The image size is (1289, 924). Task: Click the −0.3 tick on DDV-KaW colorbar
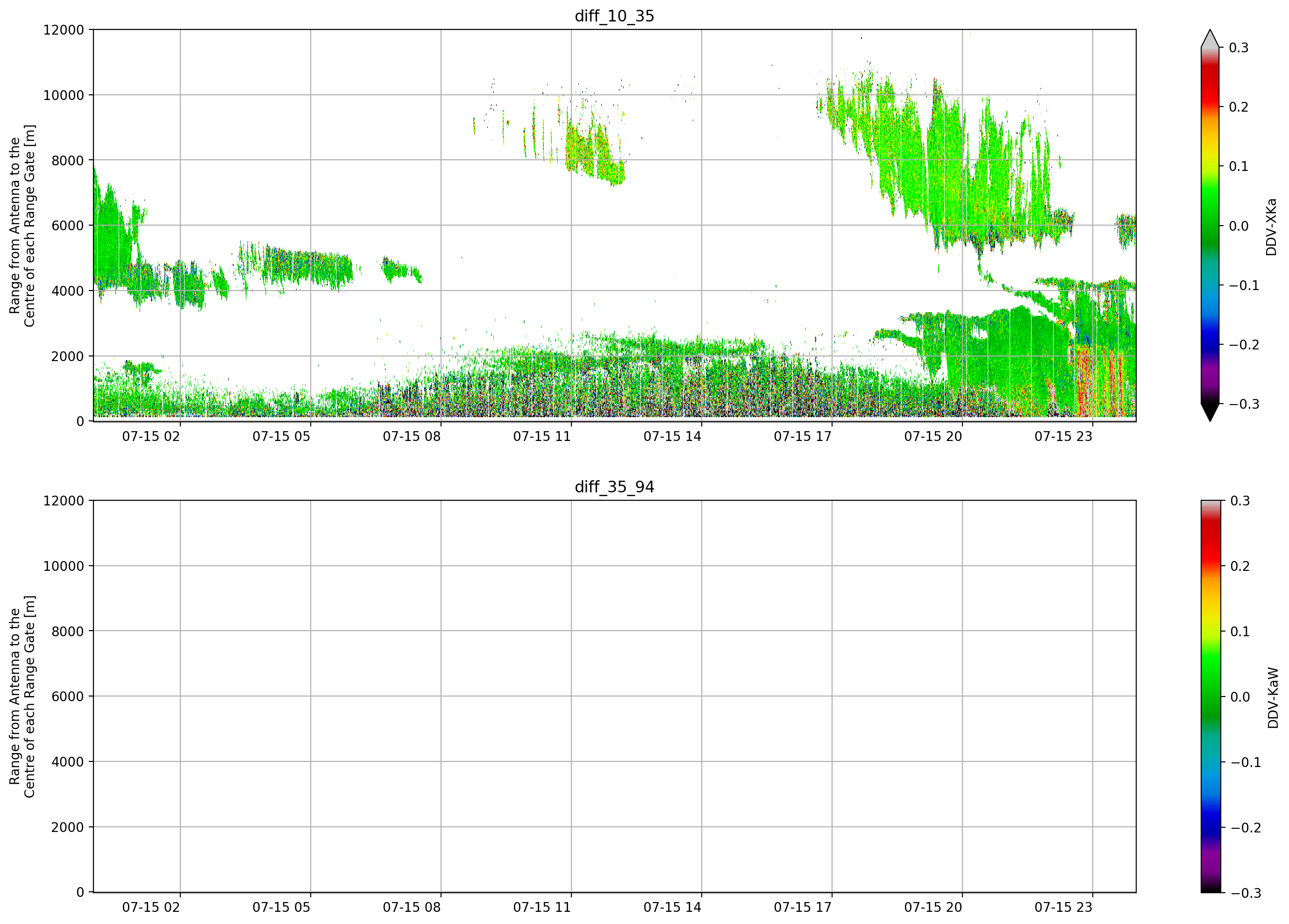[1246, 893]
